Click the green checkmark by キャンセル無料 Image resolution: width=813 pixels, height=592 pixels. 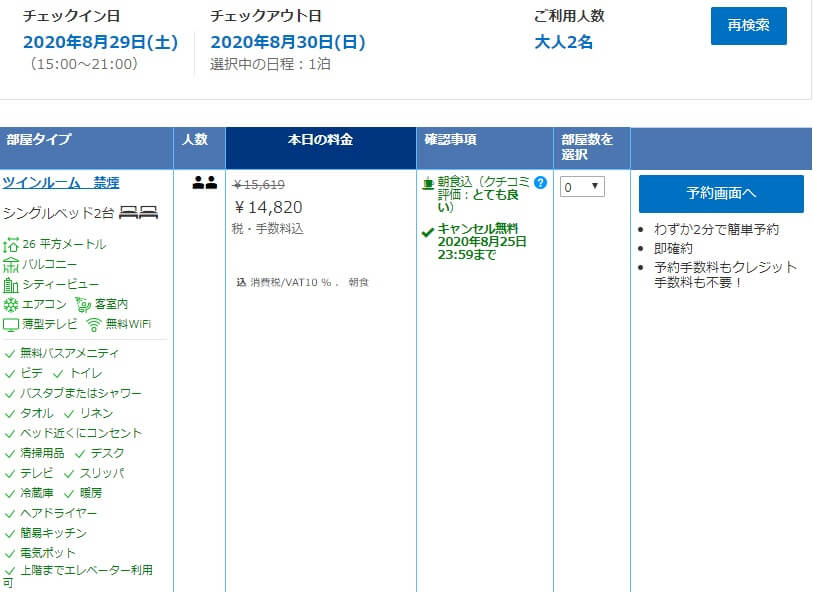[428, 232]
